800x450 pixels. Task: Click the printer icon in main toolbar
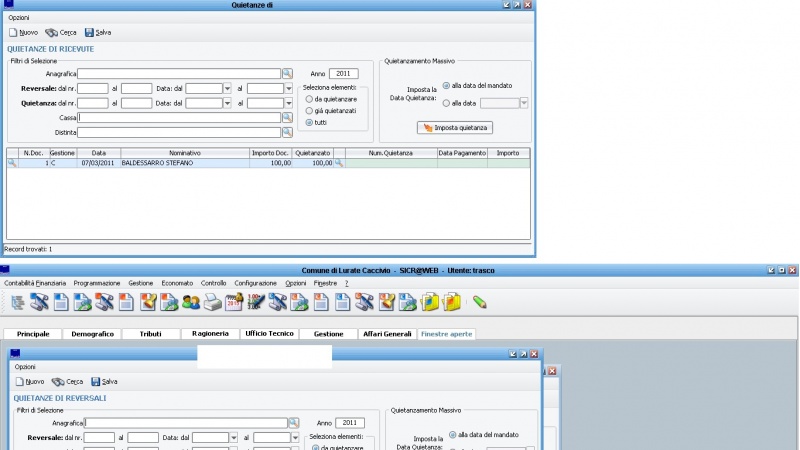(212, 302)
